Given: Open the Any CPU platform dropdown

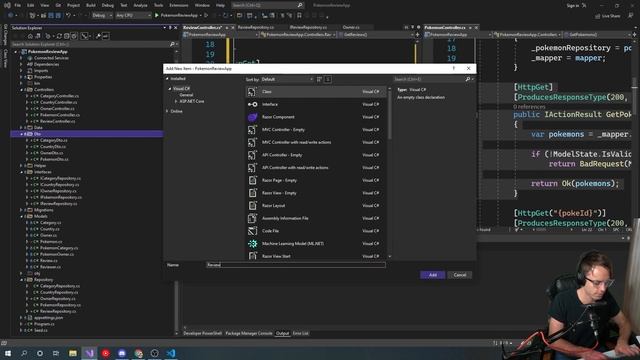Looking at the screenshot, I should coord(133,15).
